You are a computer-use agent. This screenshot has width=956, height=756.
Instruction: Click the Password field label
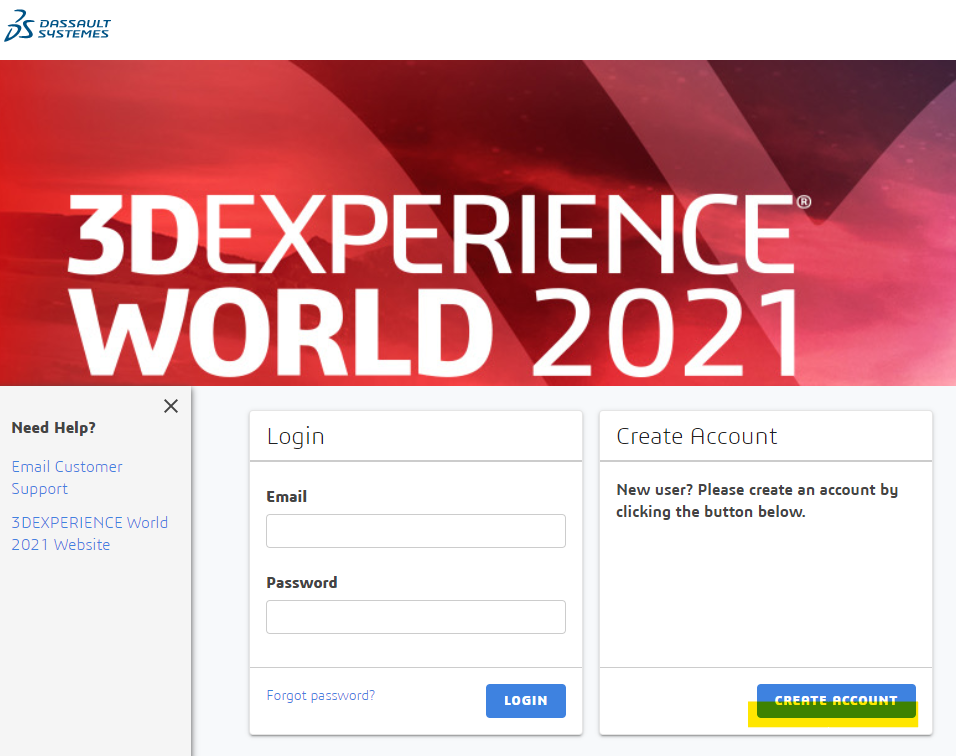tap(301, 583)
